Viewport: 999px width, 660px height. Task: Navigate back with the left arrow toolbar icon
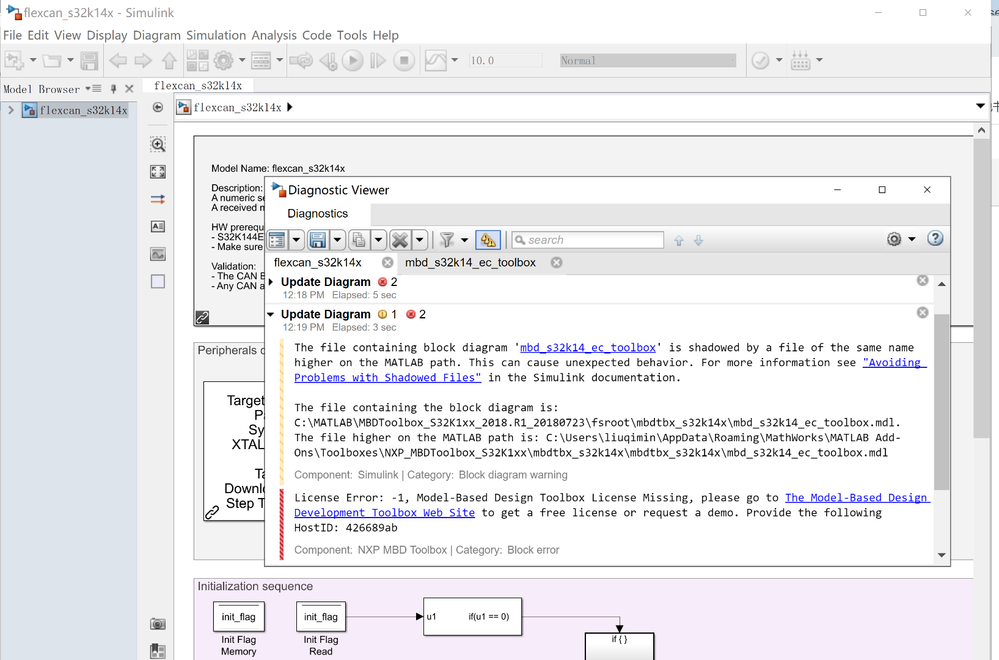pos(118,61)
